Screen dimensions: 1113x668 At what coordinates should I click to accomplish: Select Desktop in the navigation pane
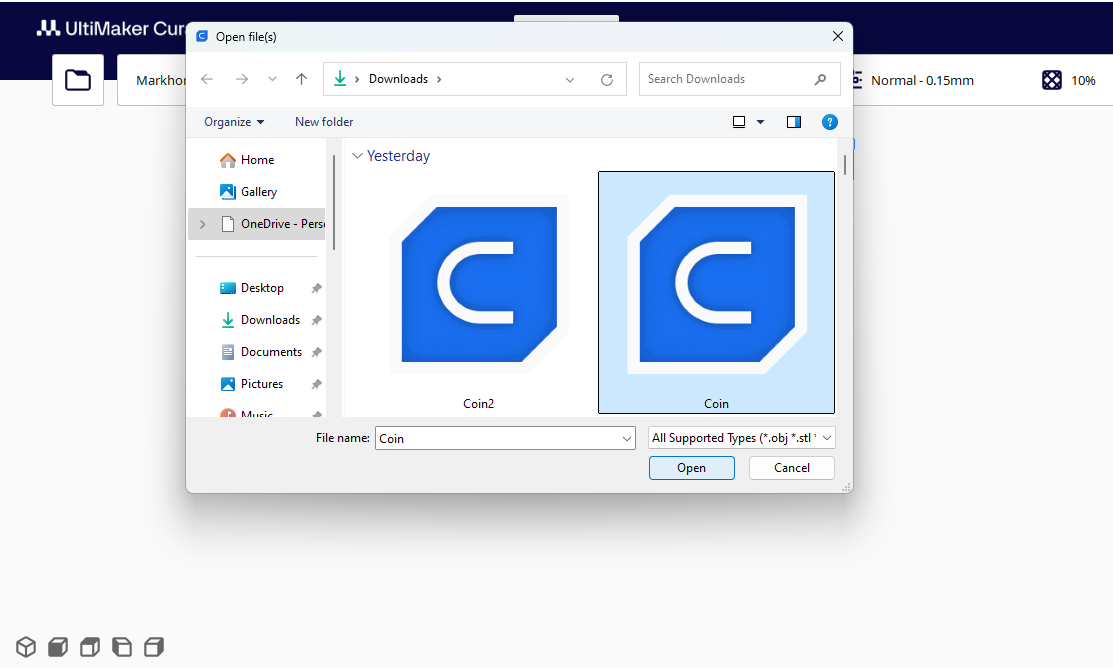point(262,288)
